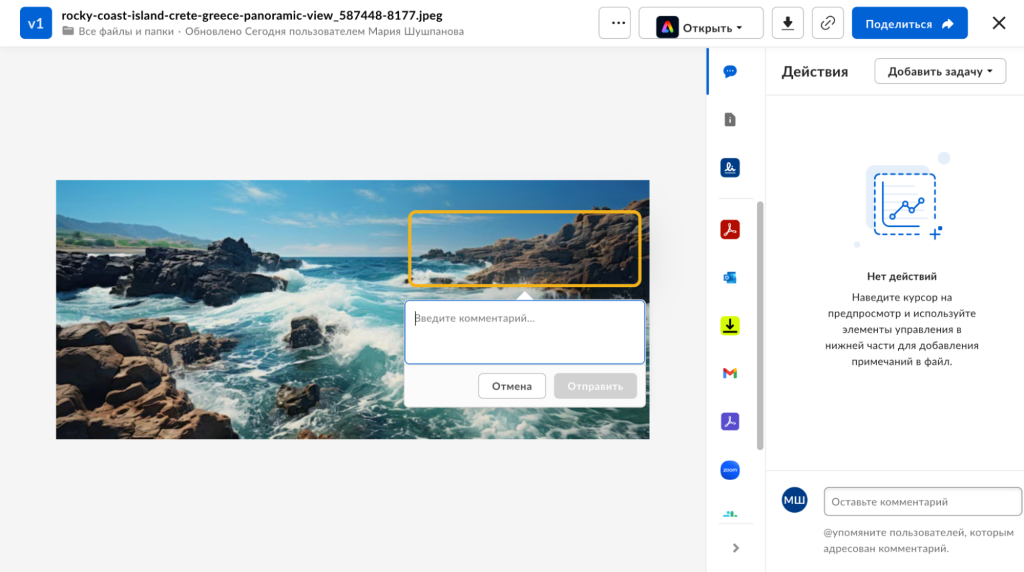The height and width of the screenshot is (572, 1024).
Task: Focus the Введите комментарий text area
Action: 524,332
